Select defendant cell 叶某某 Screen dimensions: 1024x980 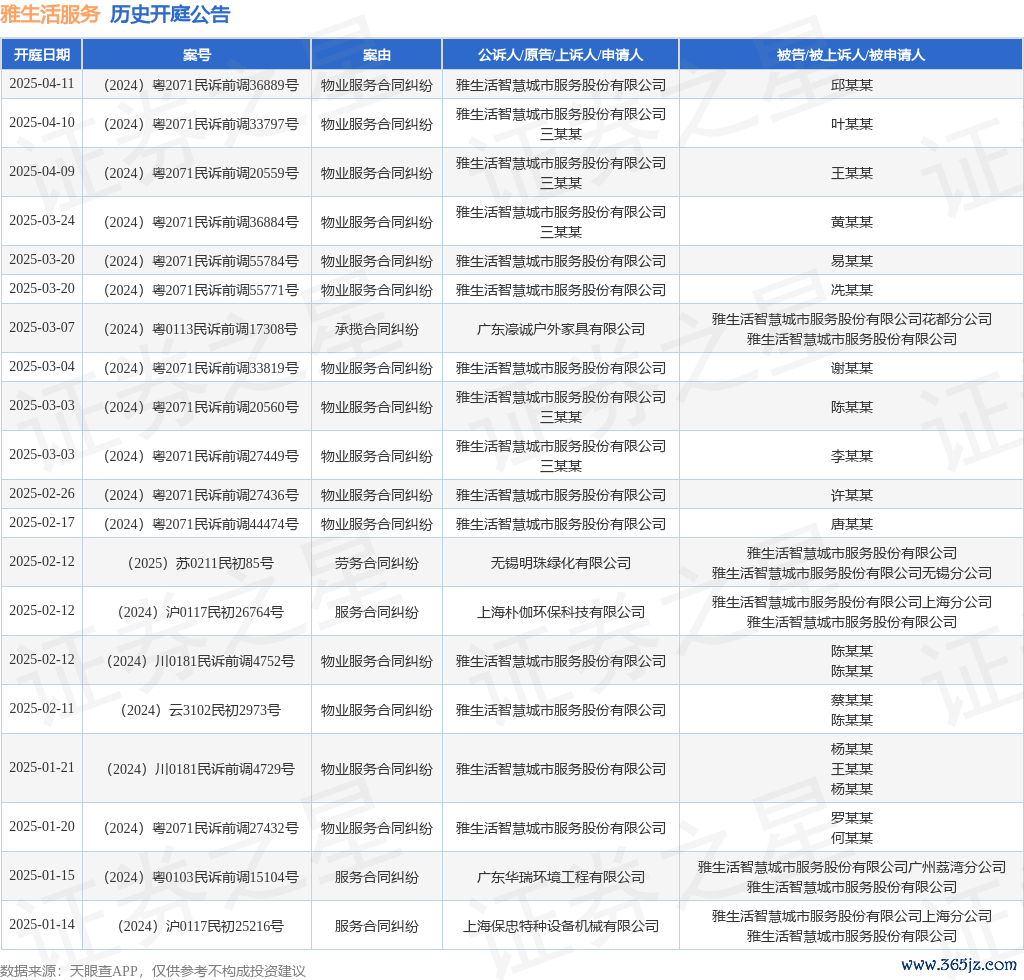[x=852, y=124]
